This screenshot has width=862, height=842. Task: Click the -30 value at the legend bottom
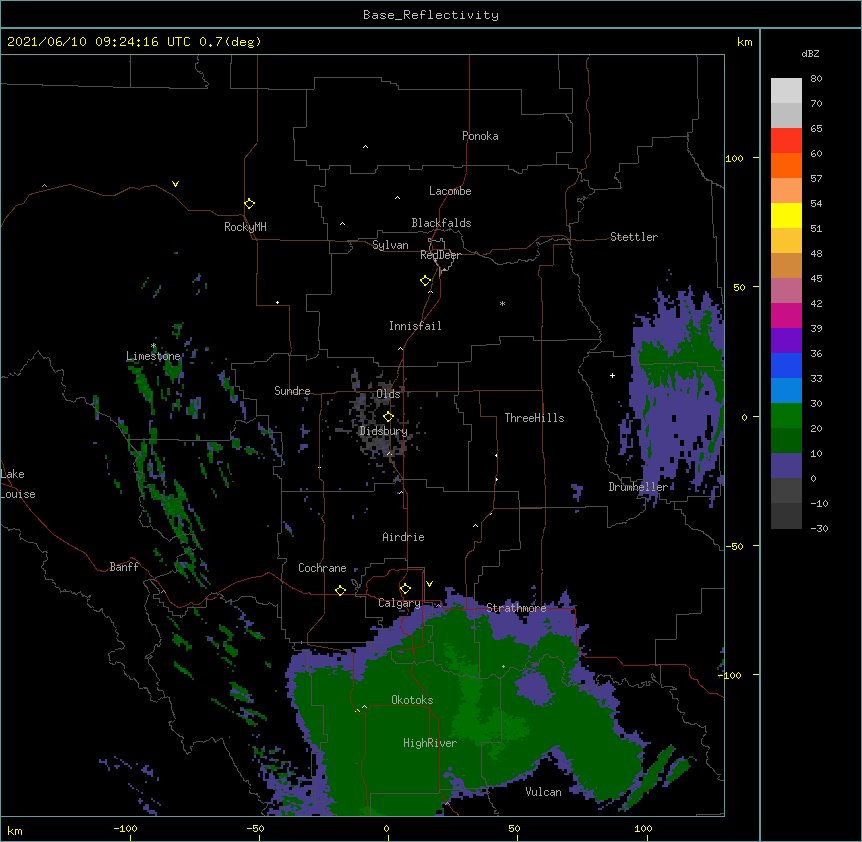[x=819, y=528]
